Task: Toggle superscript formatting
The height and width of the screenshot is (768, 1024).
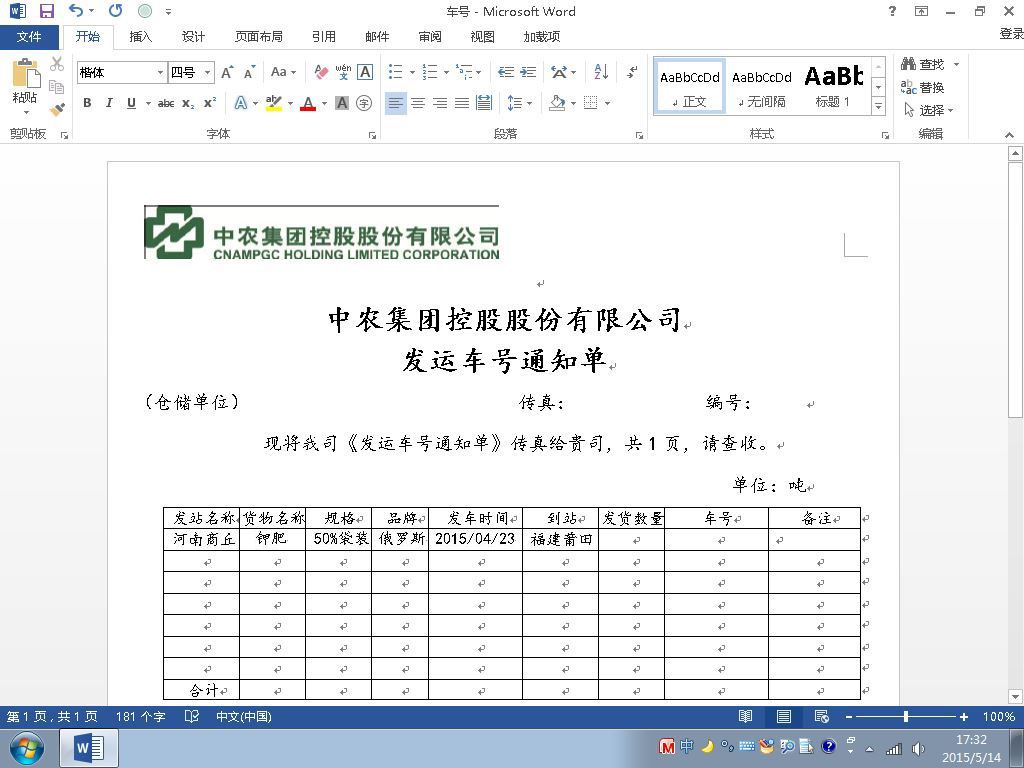Action: tap(210, 103)
